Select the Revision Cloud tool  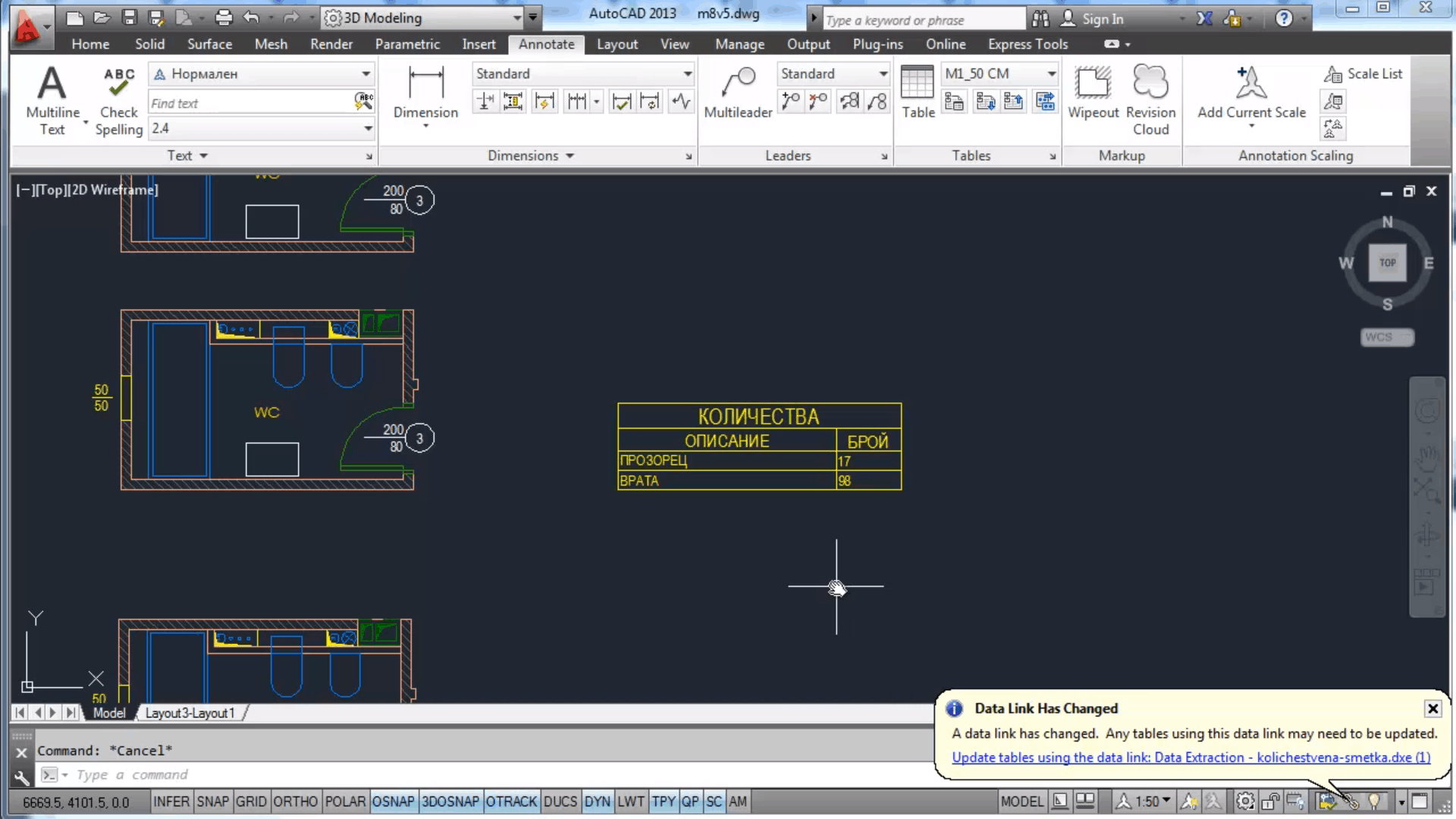1150,99
